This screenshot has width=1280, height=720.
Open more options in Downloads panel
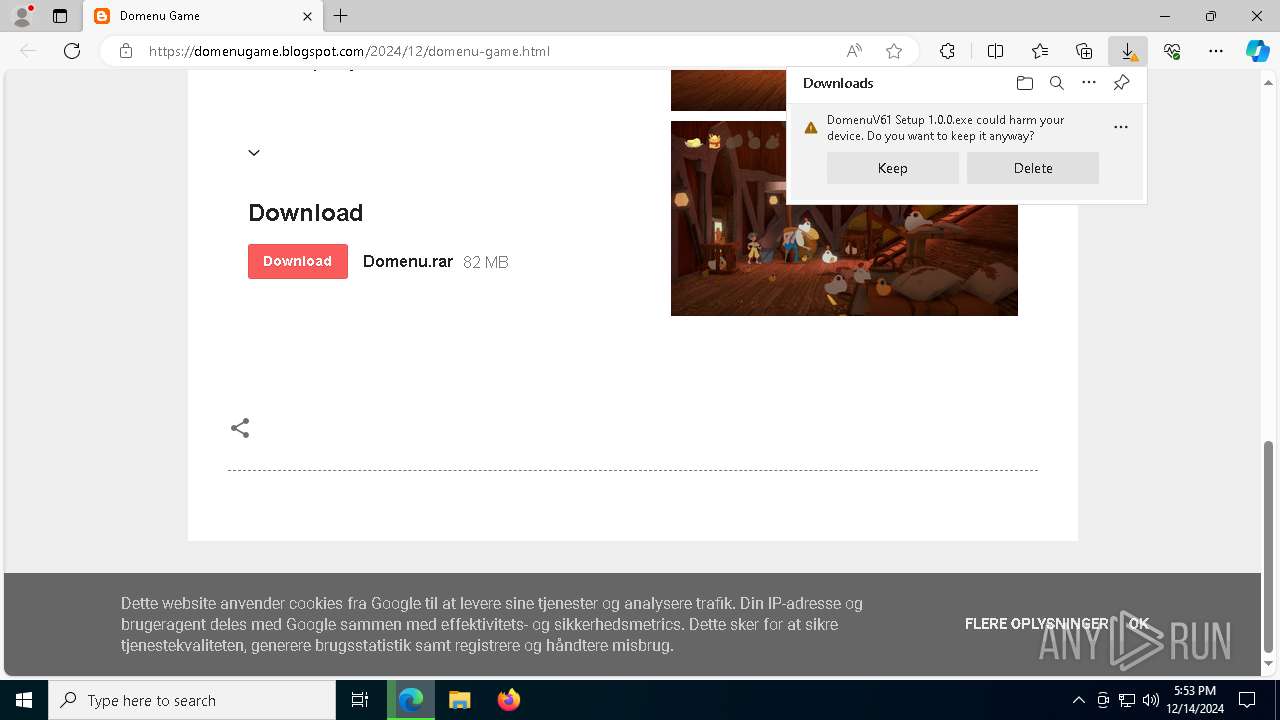[x=1089, y=83]
